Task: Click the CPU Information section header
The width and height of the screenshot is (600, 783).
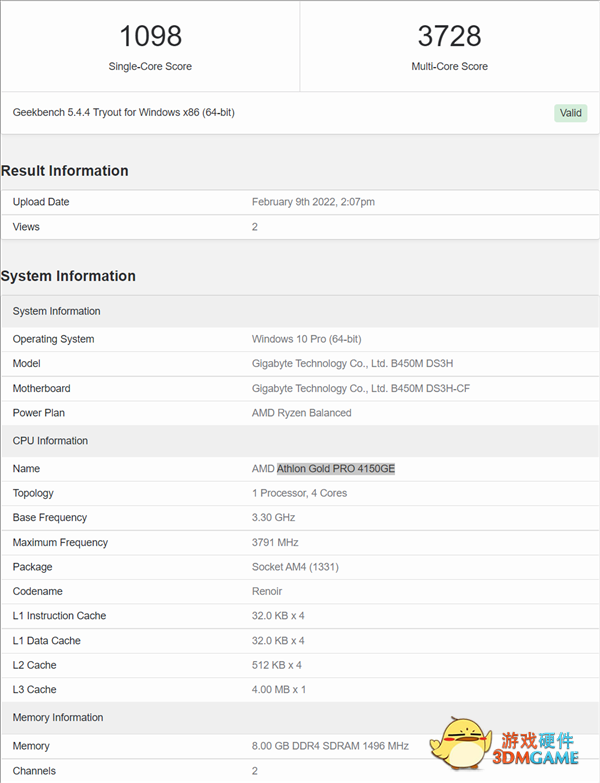Action: [300, 441]
